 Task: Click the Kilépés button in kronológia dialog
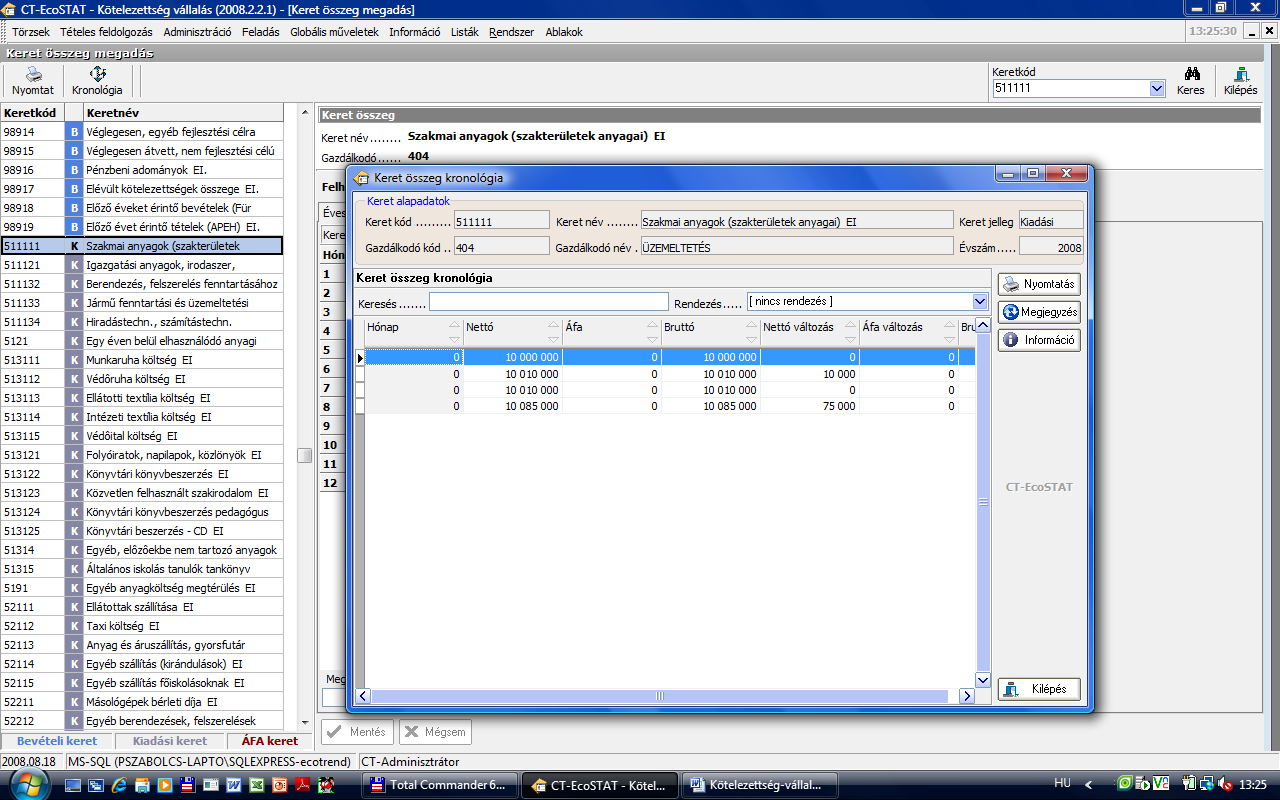pyautogui.click(x=1039, y=689)
